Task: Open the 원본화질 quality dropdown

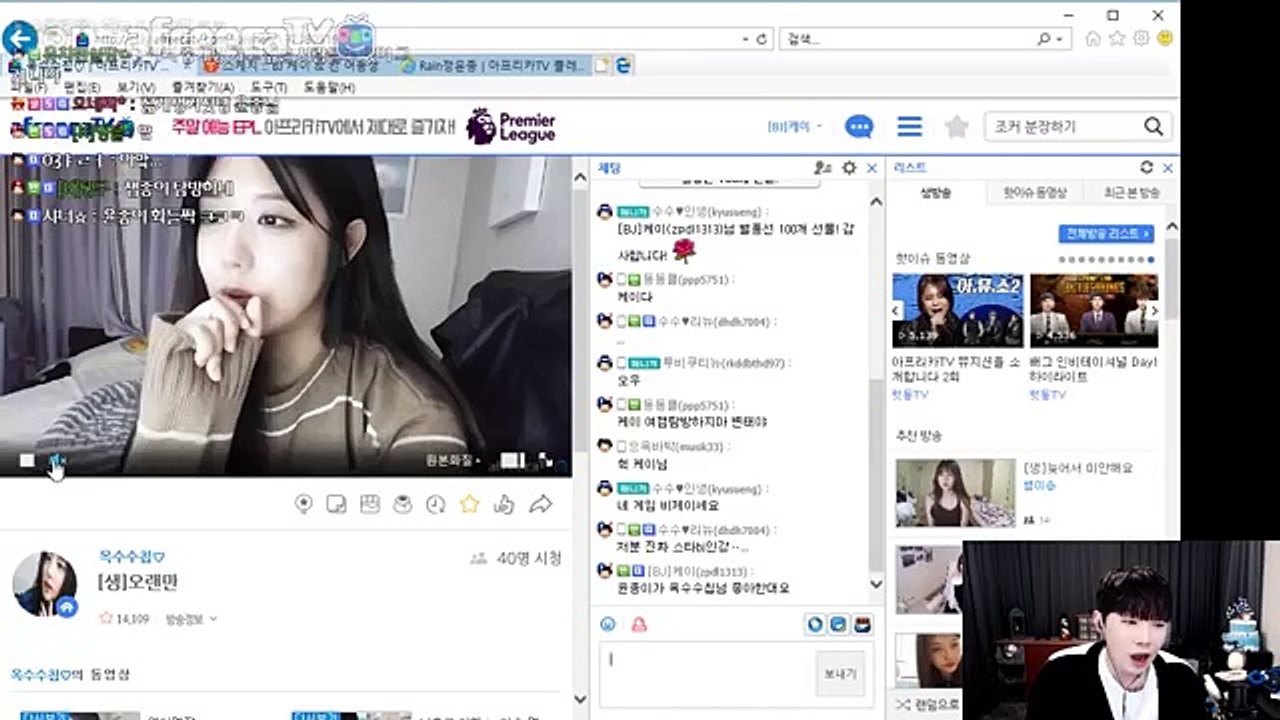Action: [453, 461]
